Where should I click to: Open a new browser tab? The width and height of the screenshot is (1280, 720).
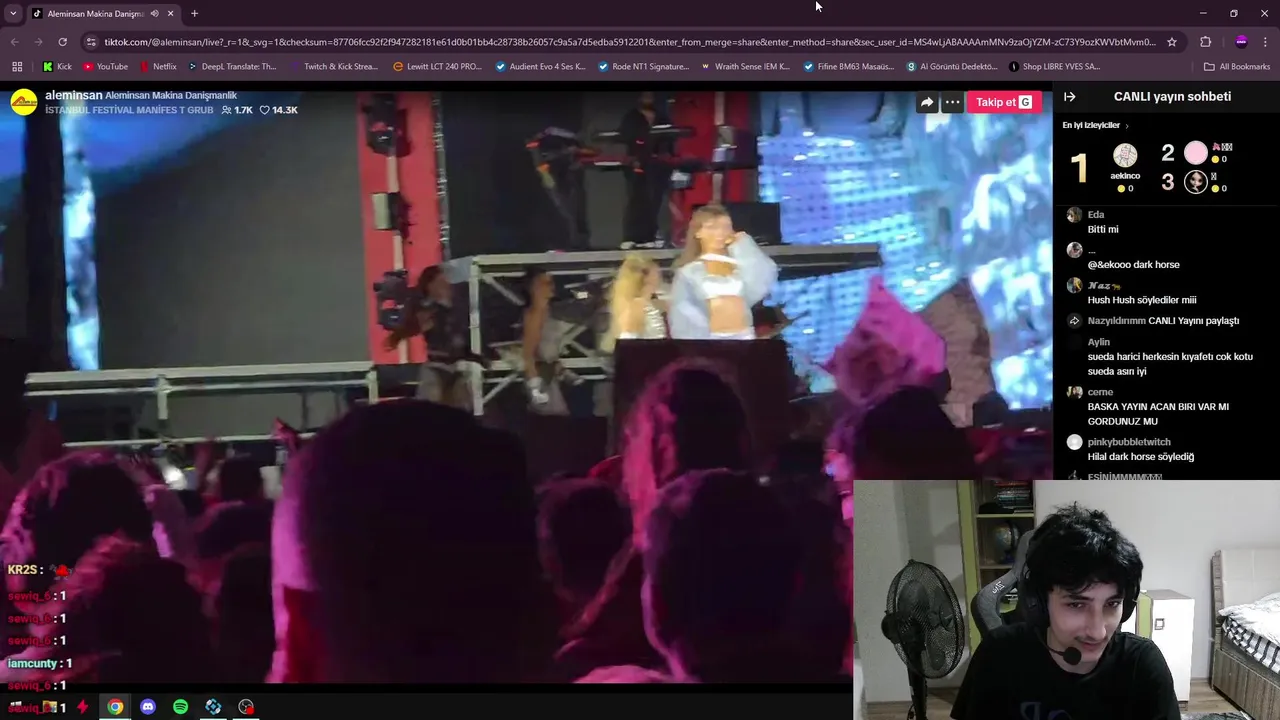[194, 14]
